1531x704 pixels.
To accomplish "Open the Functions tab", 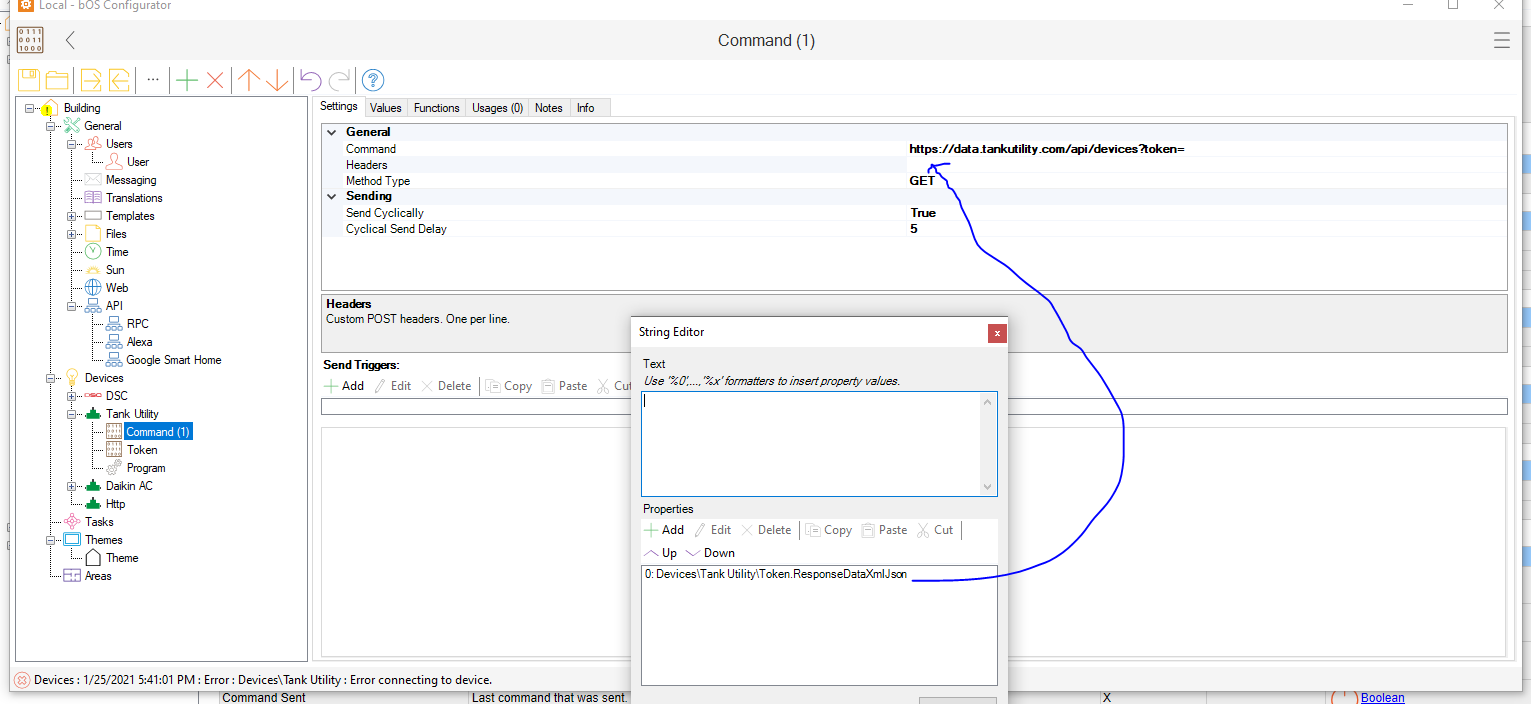I will (436, 108).
